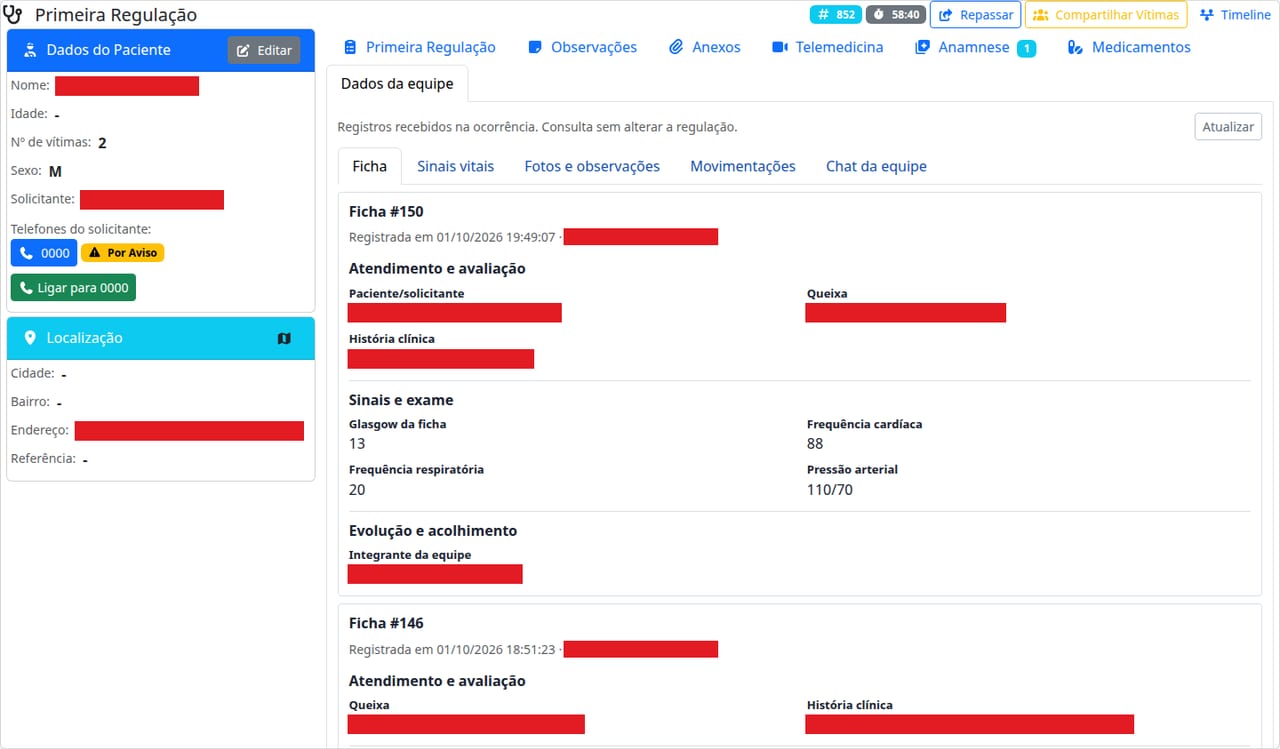Click the location pin icon in Localização
This screenshot has width=1280, height=749.
[30, 338]
